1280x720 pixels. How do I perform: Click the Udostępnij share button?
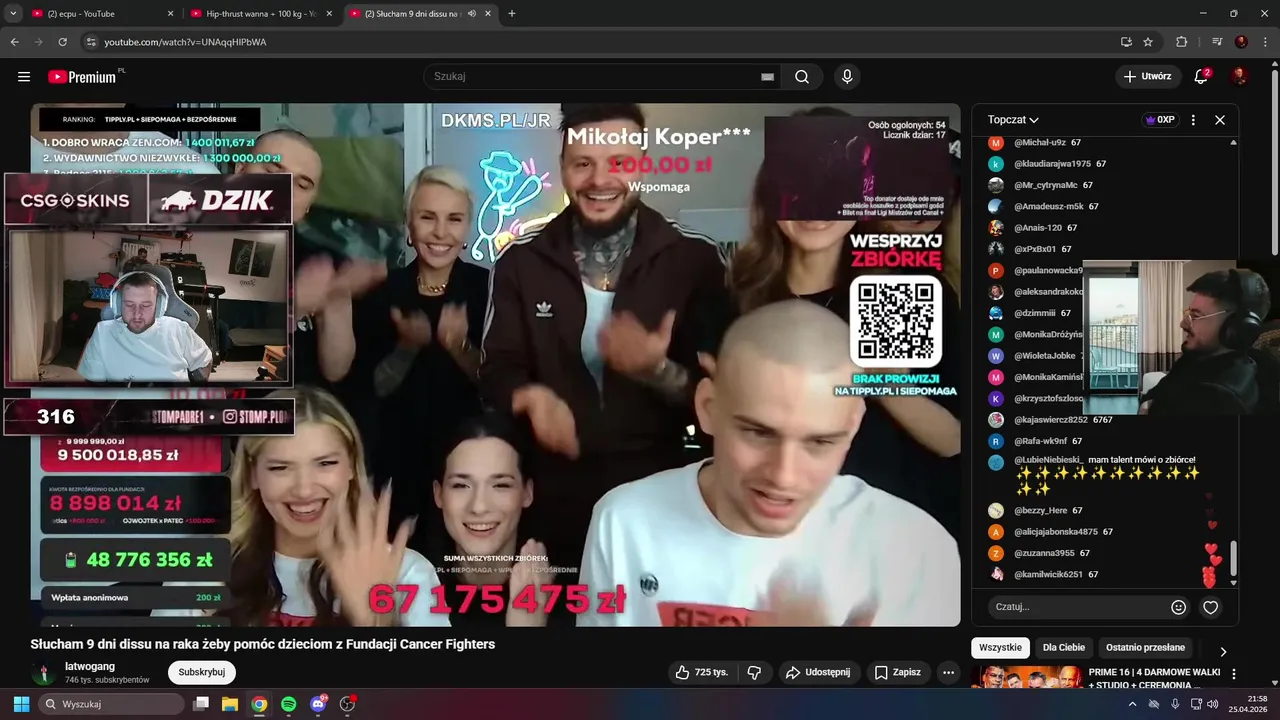click(x=818, y=672)
